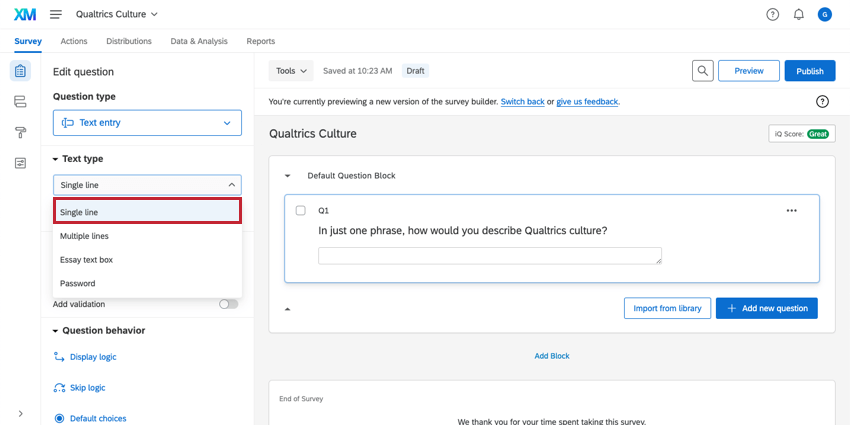Close the Single line text type combo box
Viewport: 850px width, 425px height.
click(147, 185)
